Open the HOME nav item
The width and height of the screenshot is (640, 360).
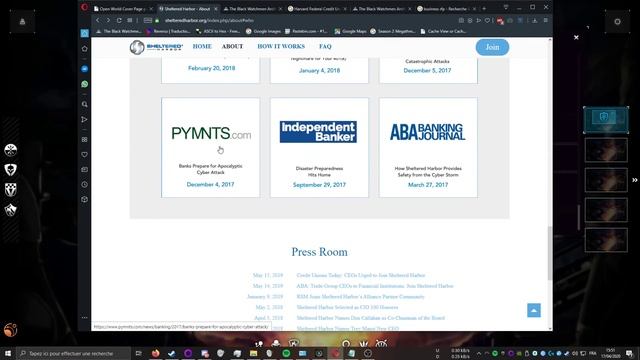(202, 47)
